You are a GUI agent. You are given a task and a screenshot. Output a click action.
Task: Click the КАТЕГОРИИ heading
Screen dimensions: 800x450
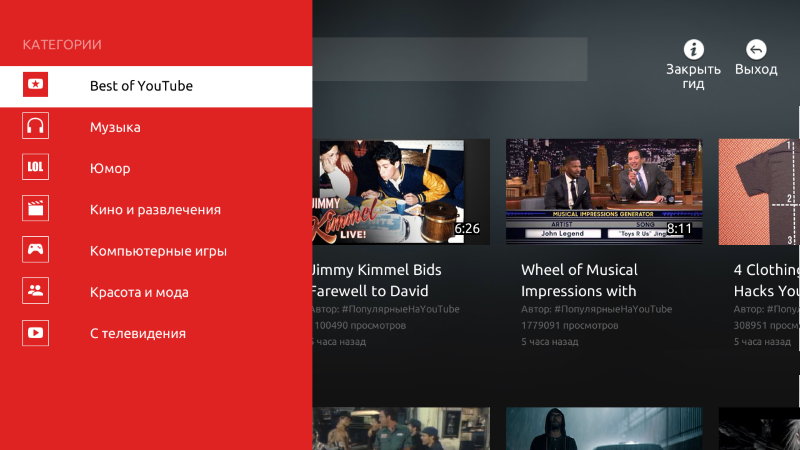(62, 44)
